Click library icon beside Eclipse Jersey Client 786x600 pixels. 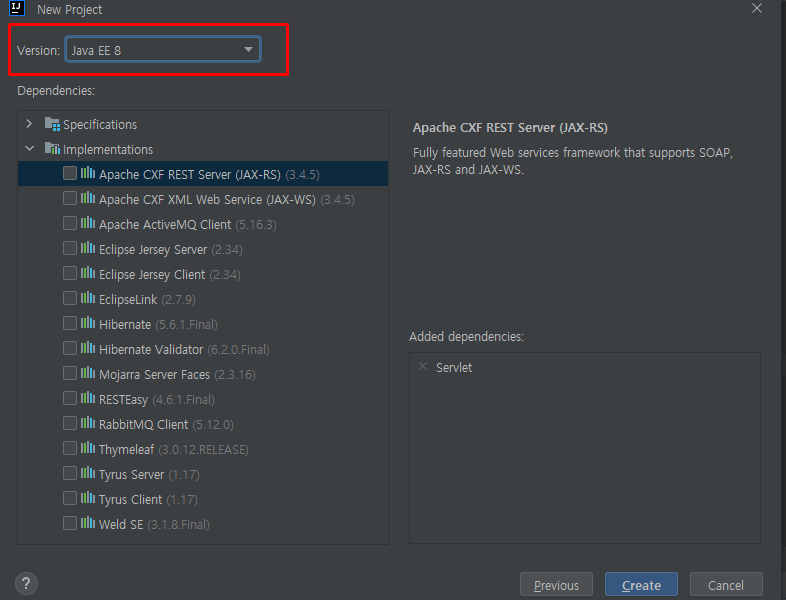point(88,273)
